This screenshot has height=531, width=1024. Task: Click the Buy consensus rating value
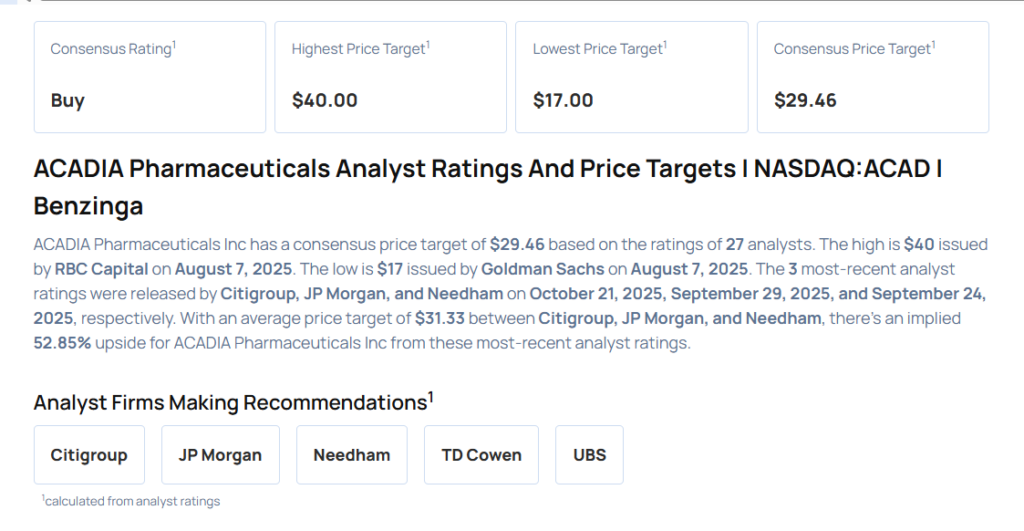click(68, 100)
